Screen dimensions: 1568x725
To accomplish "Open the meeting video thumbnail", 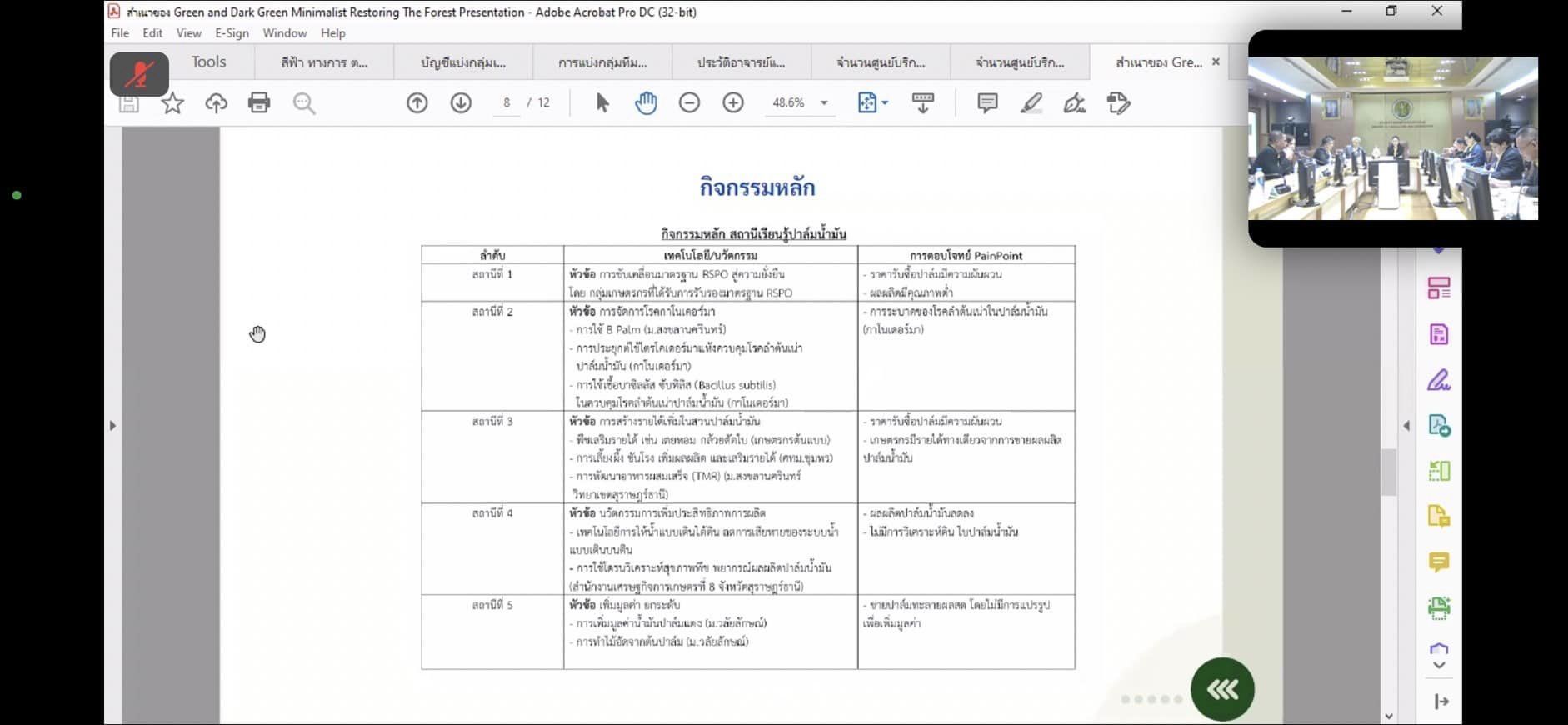I will tap(1392, 138).
